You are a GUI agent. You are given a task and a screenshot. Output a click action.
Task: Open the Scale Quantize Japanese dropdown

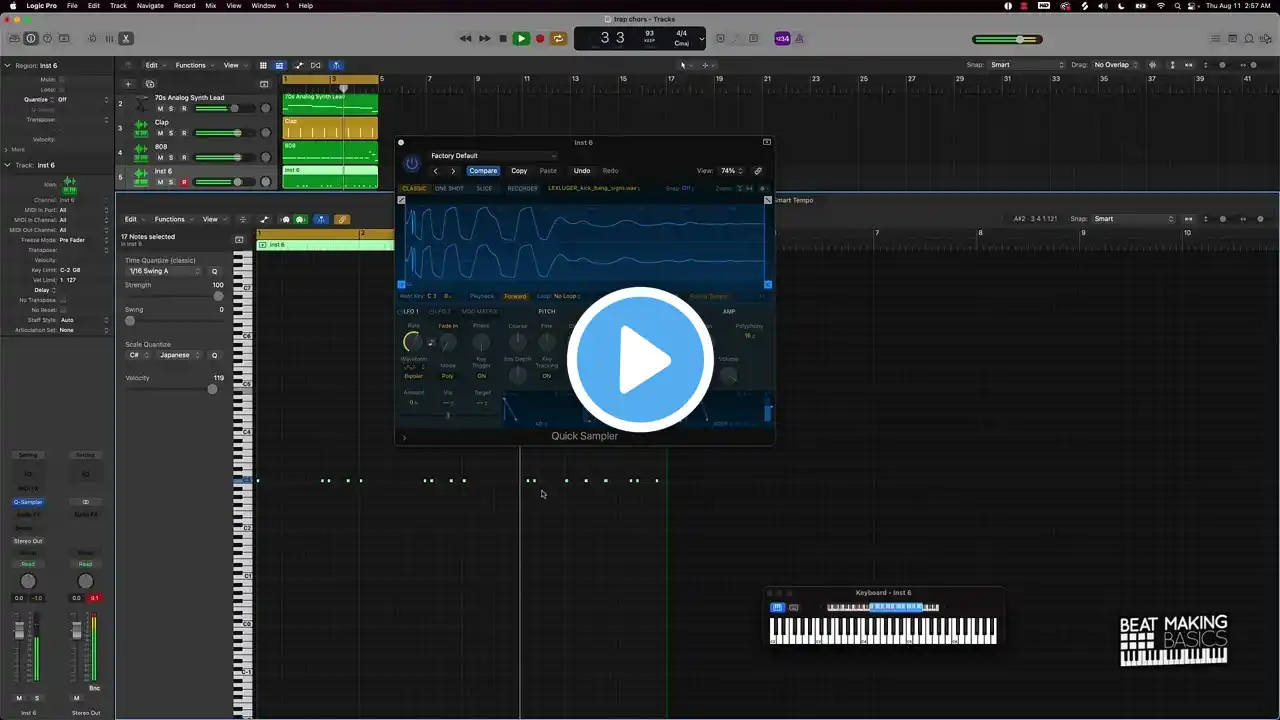(x=180, y=355)
